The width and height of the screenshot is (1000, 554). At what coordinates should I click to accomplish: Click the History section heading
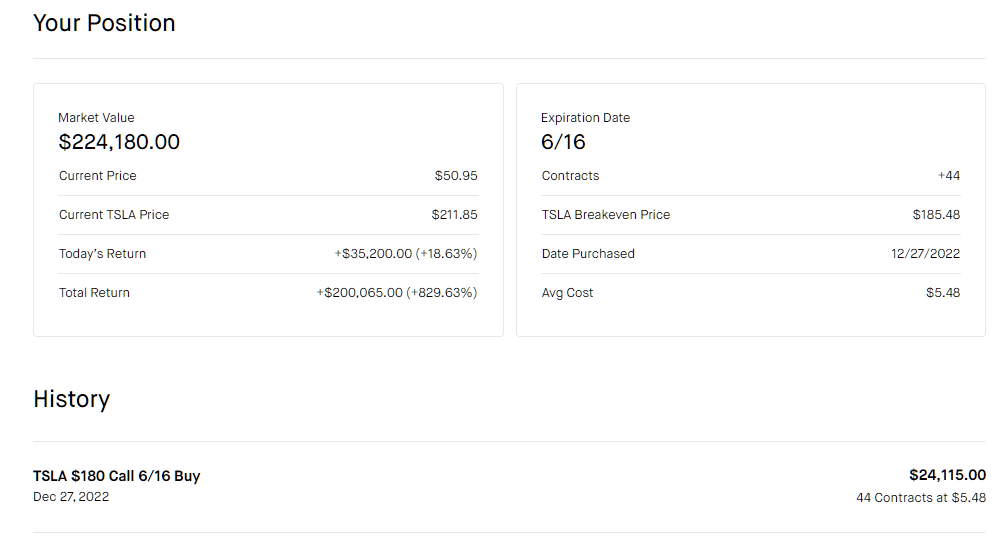tap(71, 399)
